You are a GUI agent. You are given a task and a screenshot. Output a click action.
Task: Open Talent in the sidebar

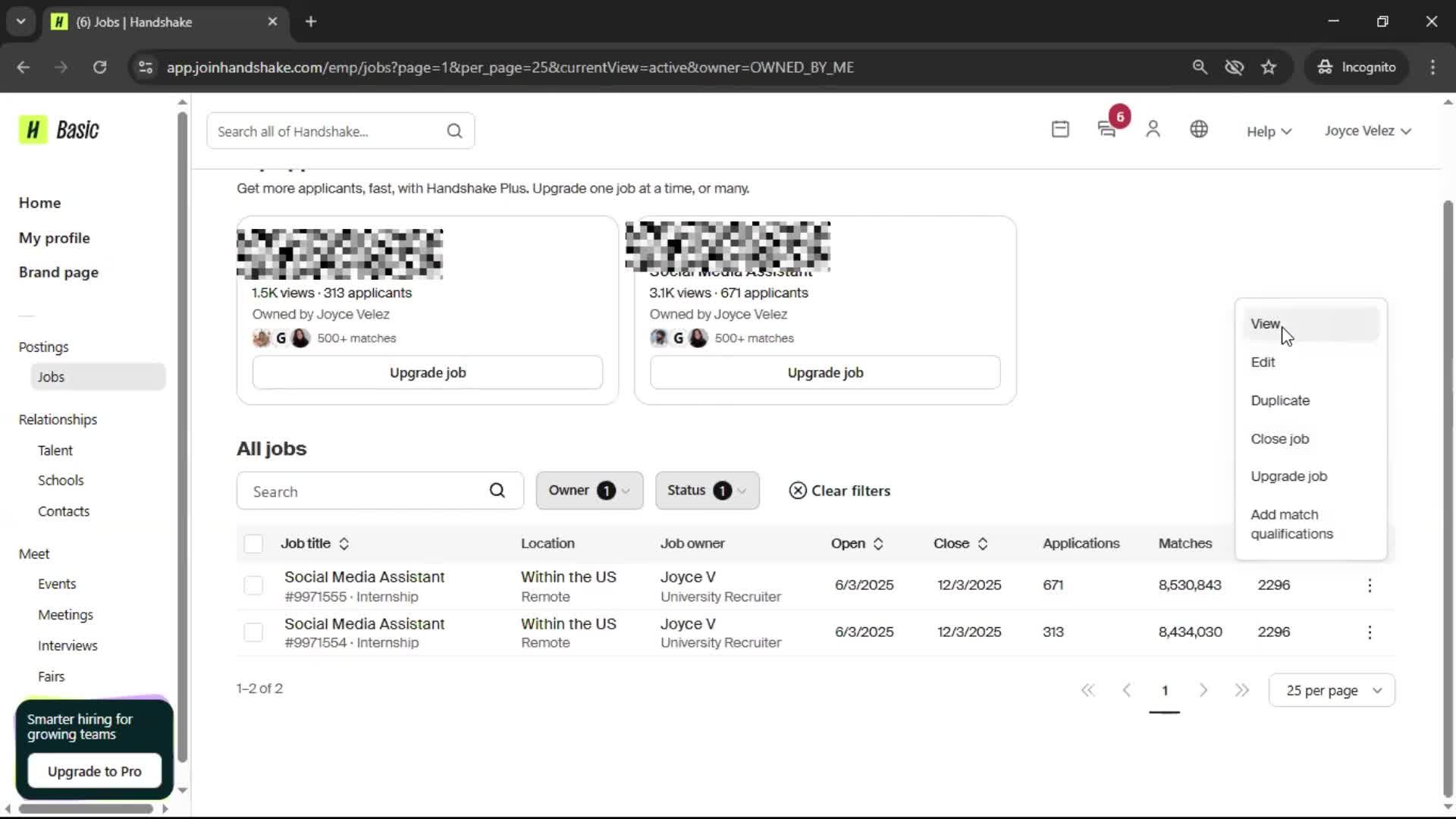(55, 450)
